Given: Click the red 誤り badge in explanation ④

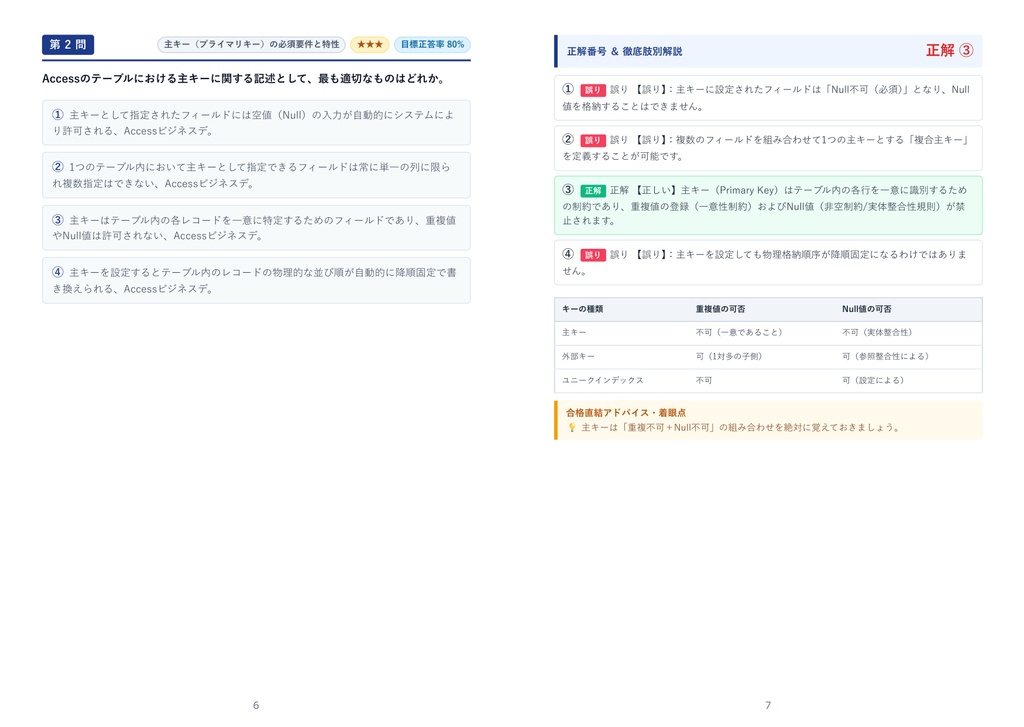Looking at the screenshot, I should (593, 255).
